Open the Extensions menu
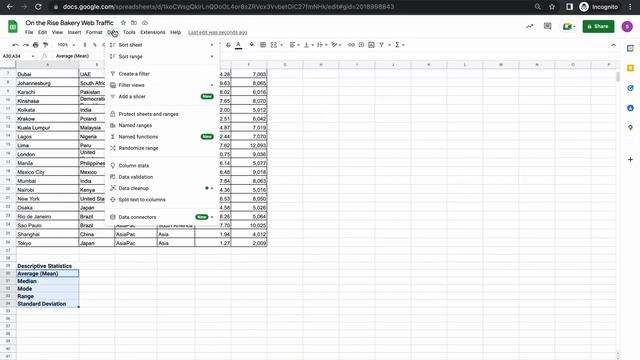The image size is (640, 360). click(153, 32)
